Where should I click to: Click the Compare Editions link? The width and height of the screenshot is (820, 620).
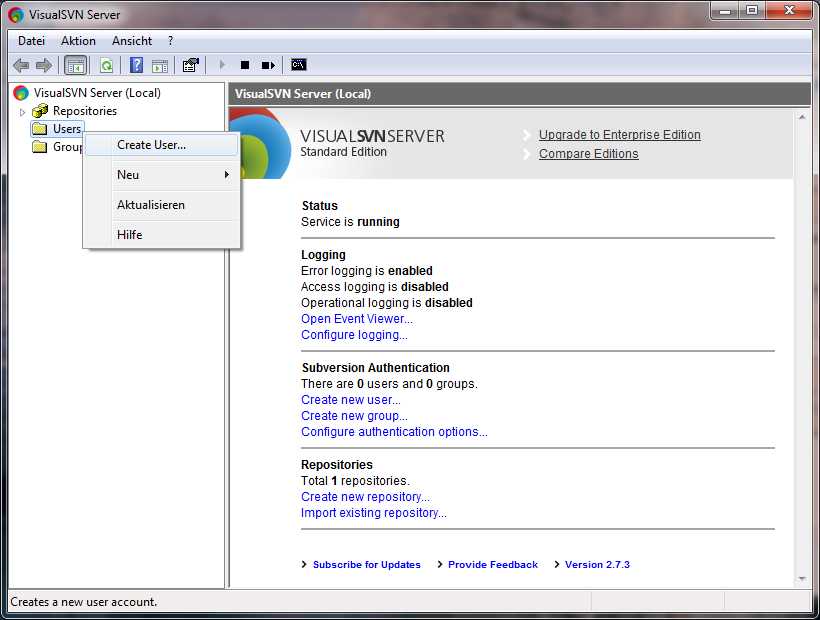click(589, 154)
